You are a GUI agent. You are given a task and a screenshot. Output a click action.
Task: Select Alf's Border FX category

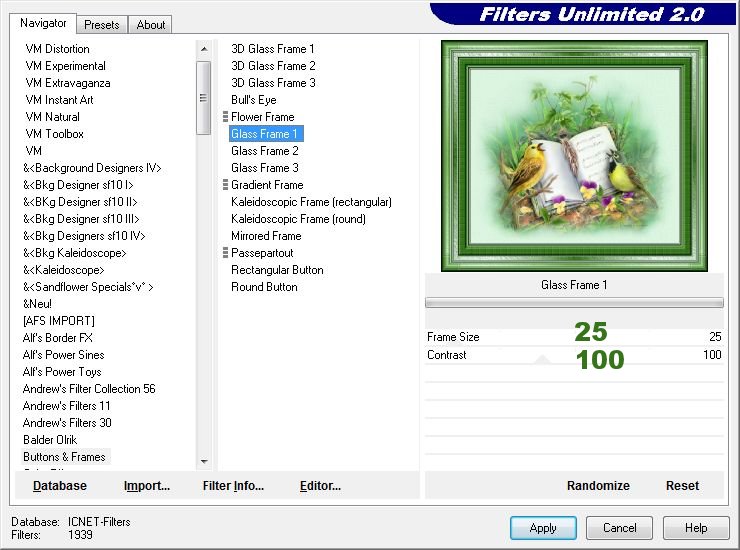[x=58, y=338]
